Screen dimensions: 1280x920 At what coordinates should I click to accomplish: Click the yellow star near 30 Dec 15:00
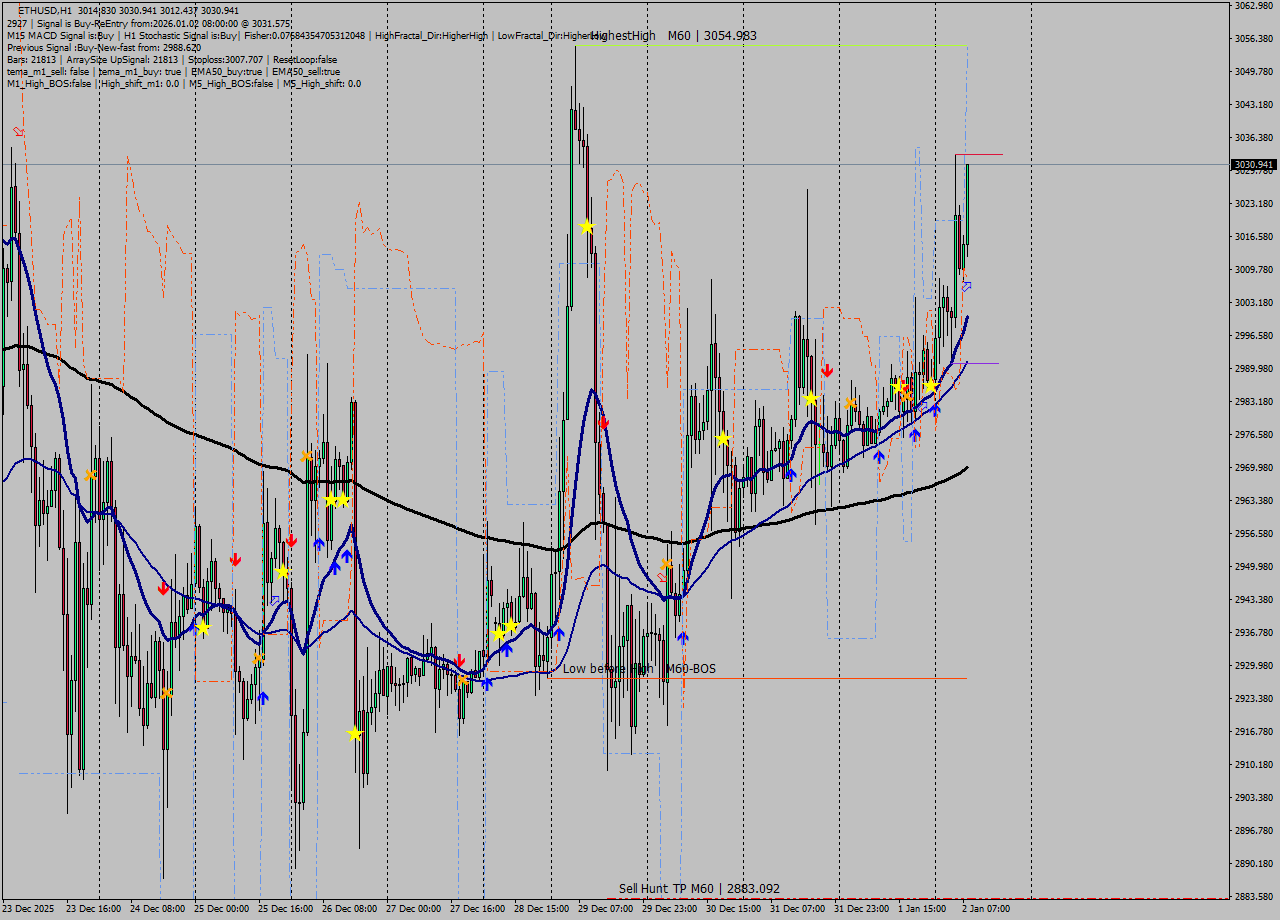(723, 438)
